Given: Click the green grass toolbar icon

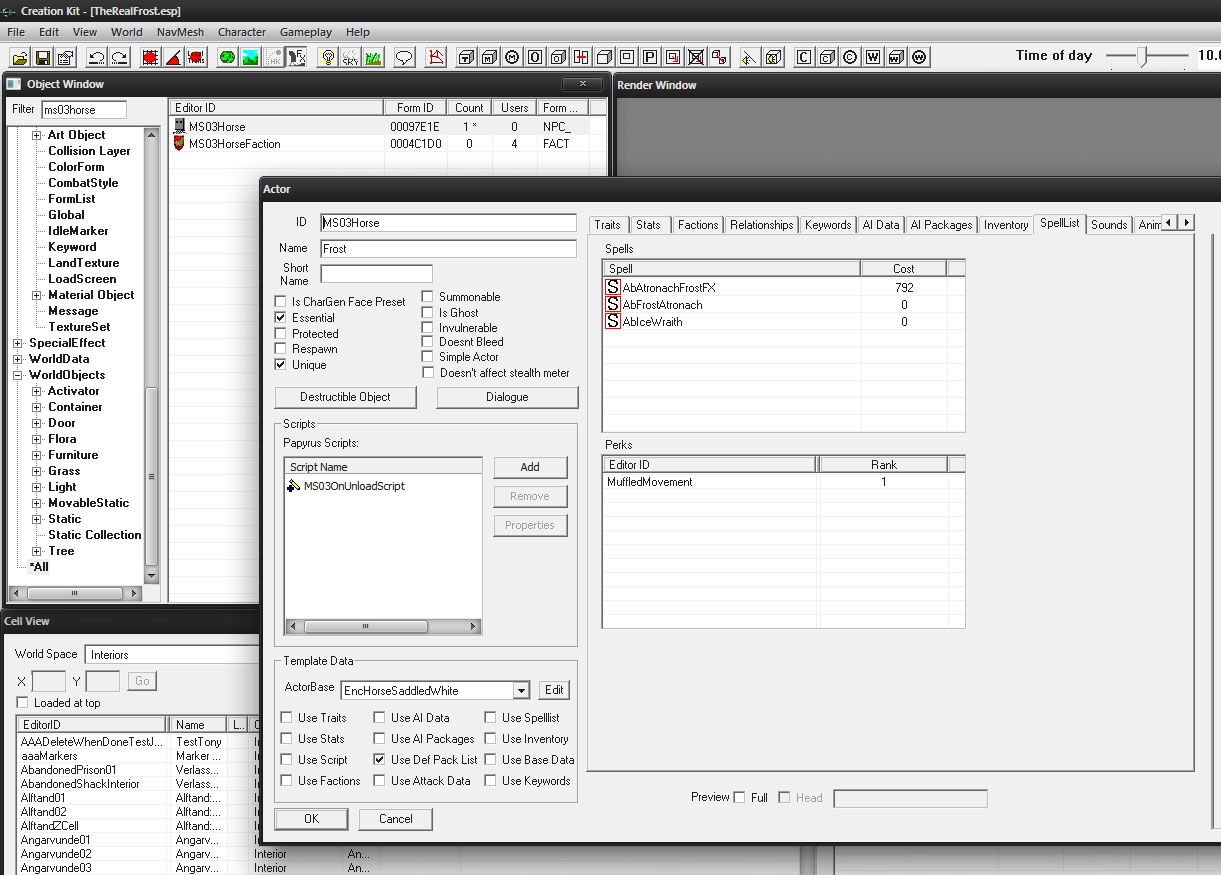Looking at the screenshot, I should (373, 57).
